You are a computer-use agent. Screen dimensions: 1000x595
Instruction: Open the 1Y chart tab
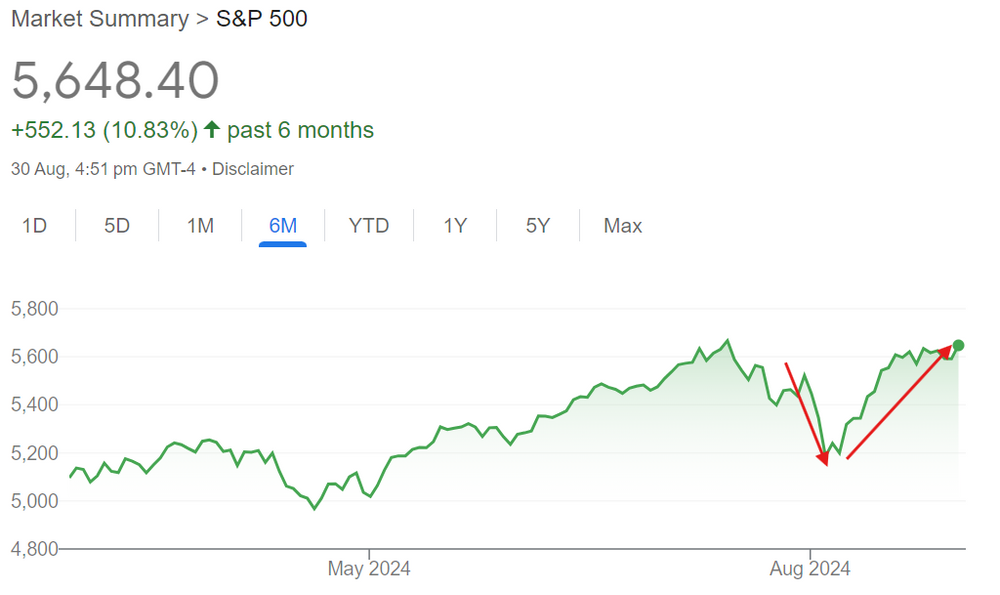click(x=455, y=226)
